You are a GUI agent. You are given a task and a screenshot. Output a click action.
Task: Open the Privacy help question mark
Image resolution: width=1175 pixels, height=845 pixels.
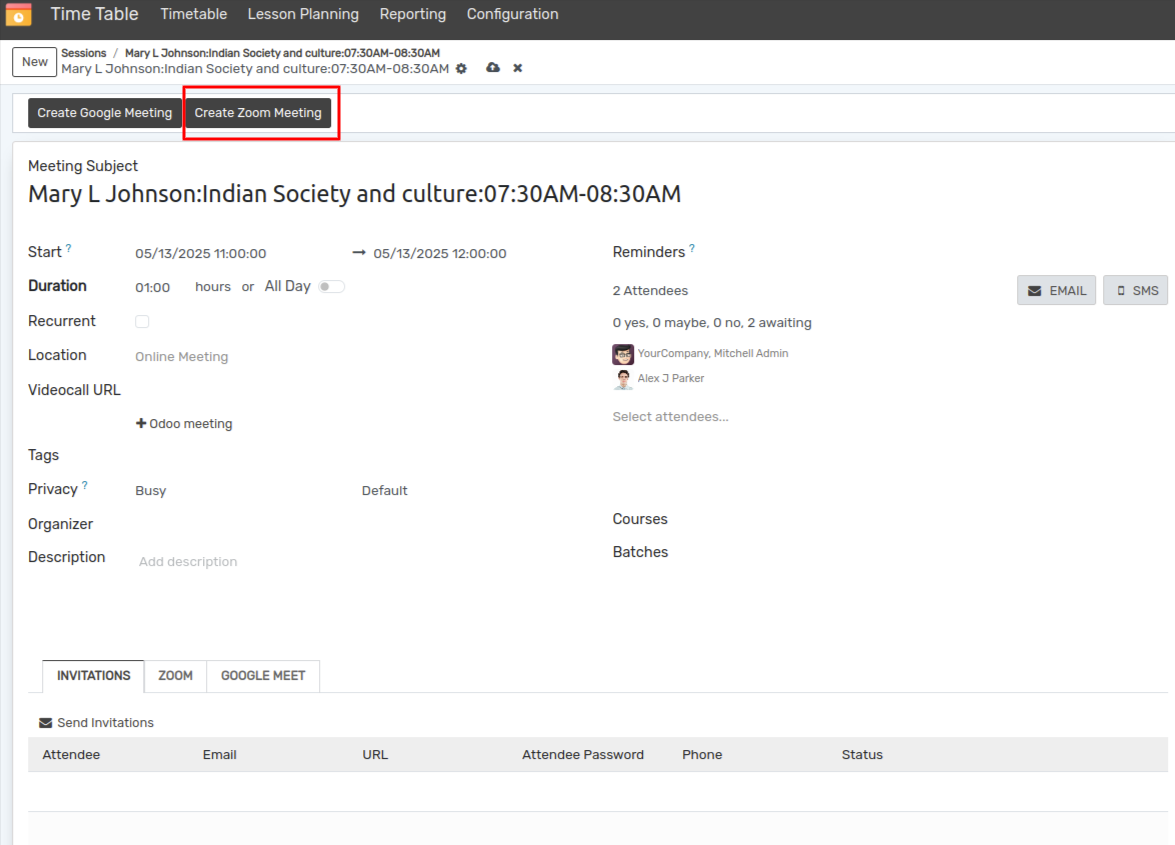(85, 485)
